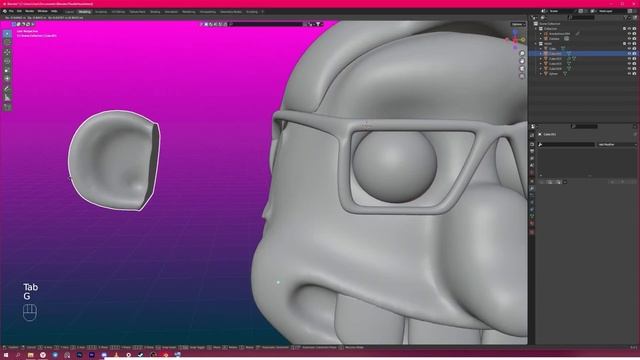Viewport: 640px width, 360px height.
Task: Add a workspace with the plus tab
Action: [x=262, y=12]
